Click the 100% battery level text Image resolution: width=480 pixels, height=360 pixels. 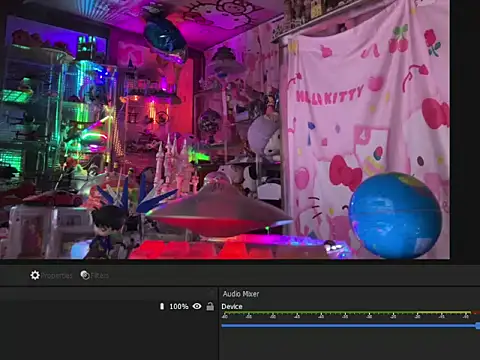179,306
